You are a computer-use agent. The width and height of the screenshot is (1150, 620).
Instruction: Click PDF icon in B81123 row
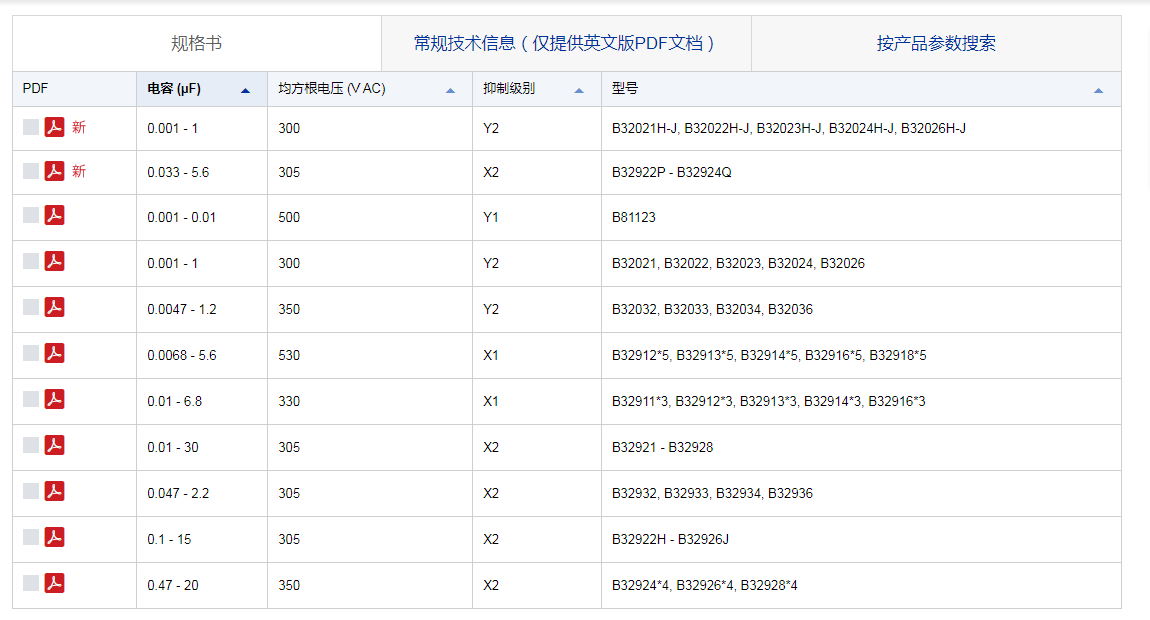pyautogui.click(x=54, y=215)
